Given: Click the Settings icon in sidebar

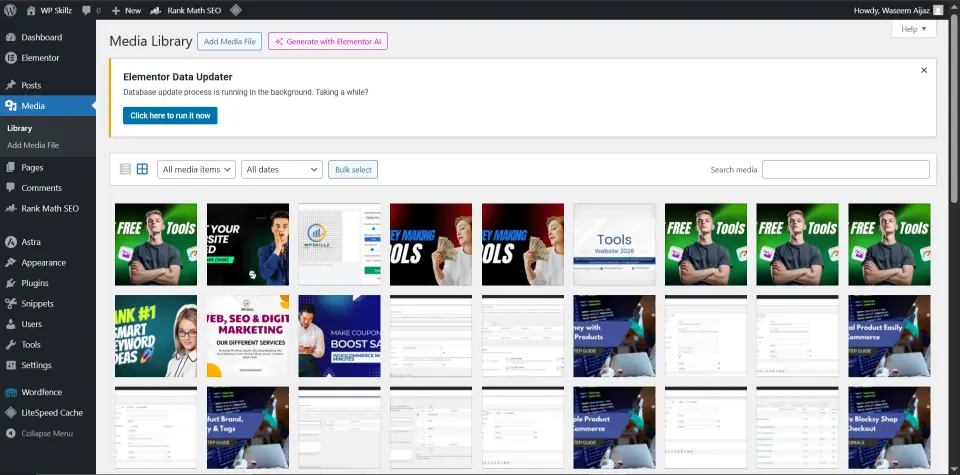Looking at the screenshot, I should (10, 365).
